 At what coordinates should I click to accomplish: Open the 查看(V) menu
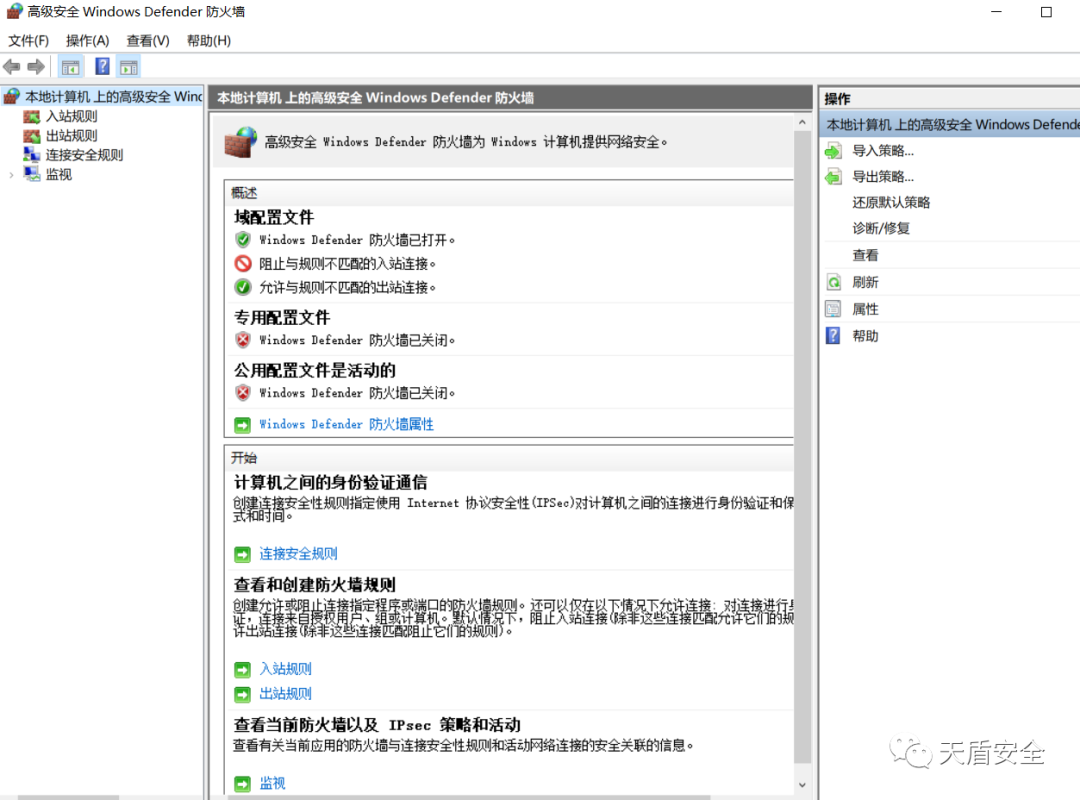[148, 41]
